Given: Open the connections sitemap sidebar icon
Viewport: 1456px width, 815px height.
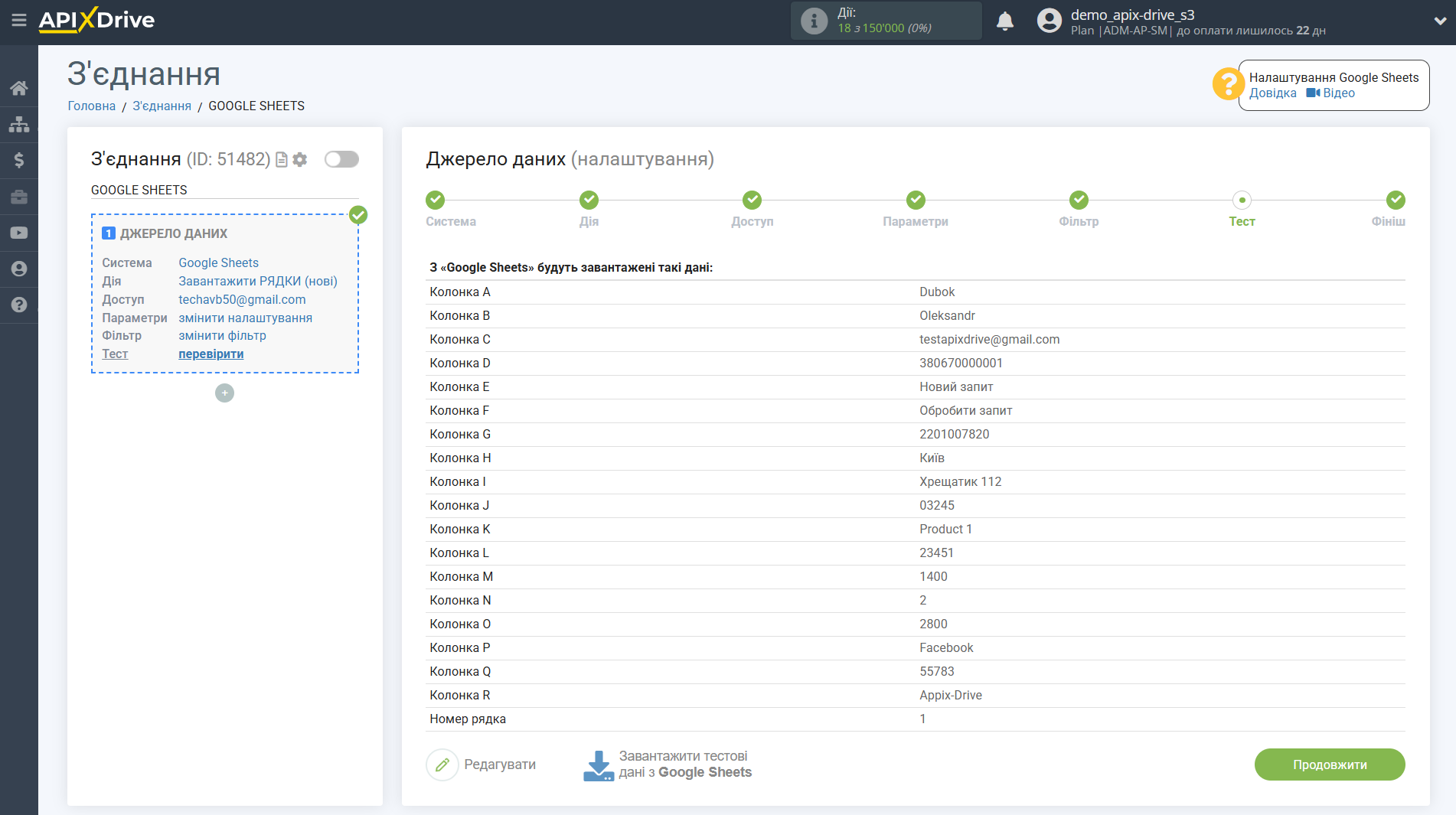Looking at the screenshot, I should pyautogui.click(x=19, y=124).
